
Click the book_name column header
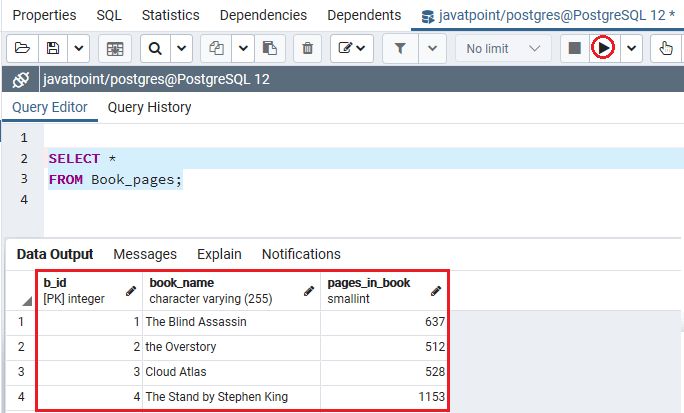point(232,291)
